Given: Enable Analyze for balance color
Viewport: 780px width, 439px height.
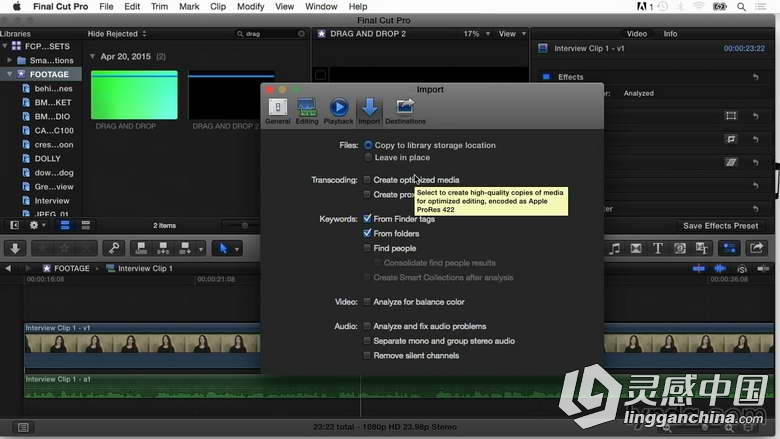Looking at the screenshot, I should pos(367,302).
